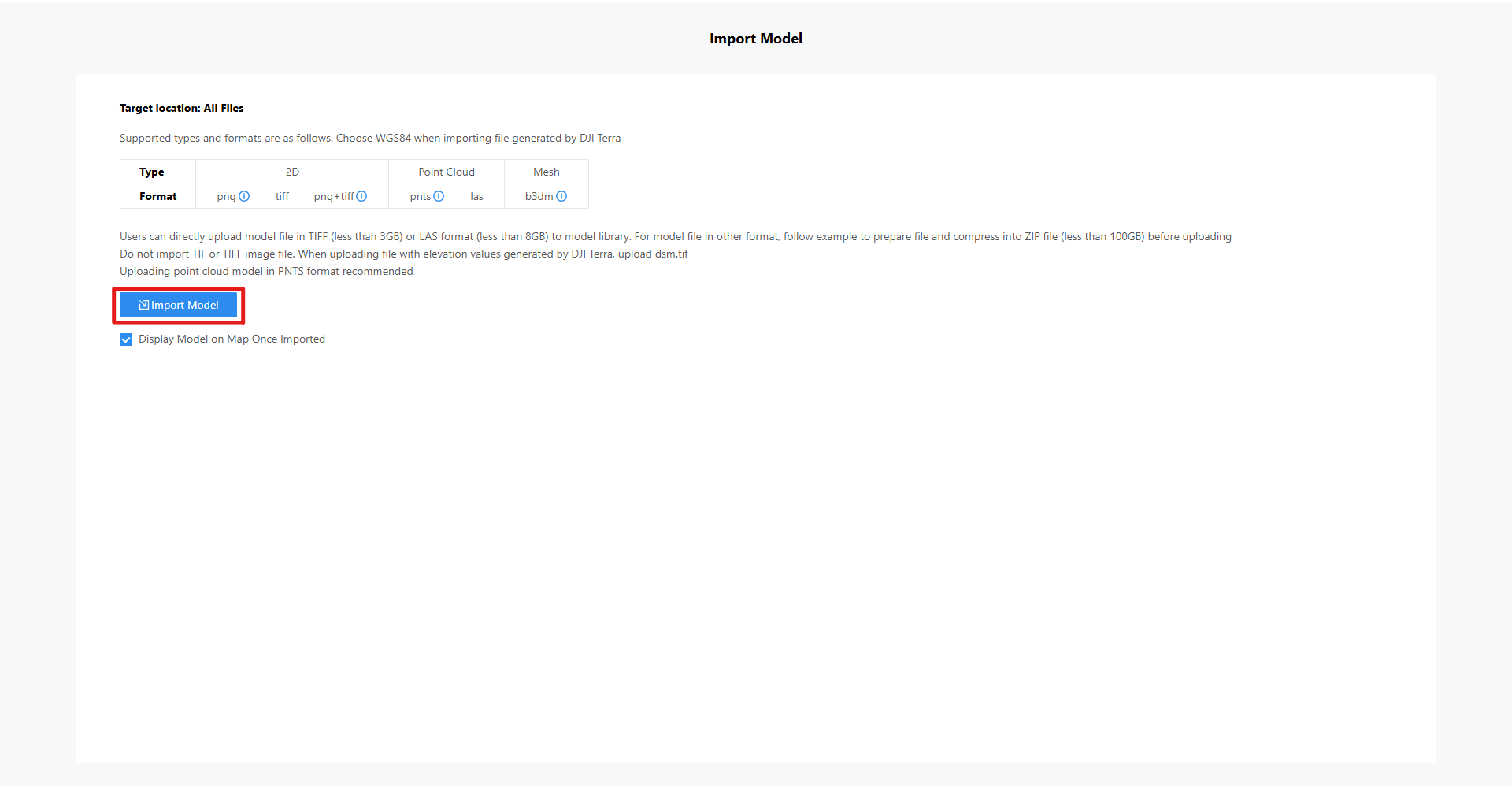Click the las format cell

pos(476,196)
